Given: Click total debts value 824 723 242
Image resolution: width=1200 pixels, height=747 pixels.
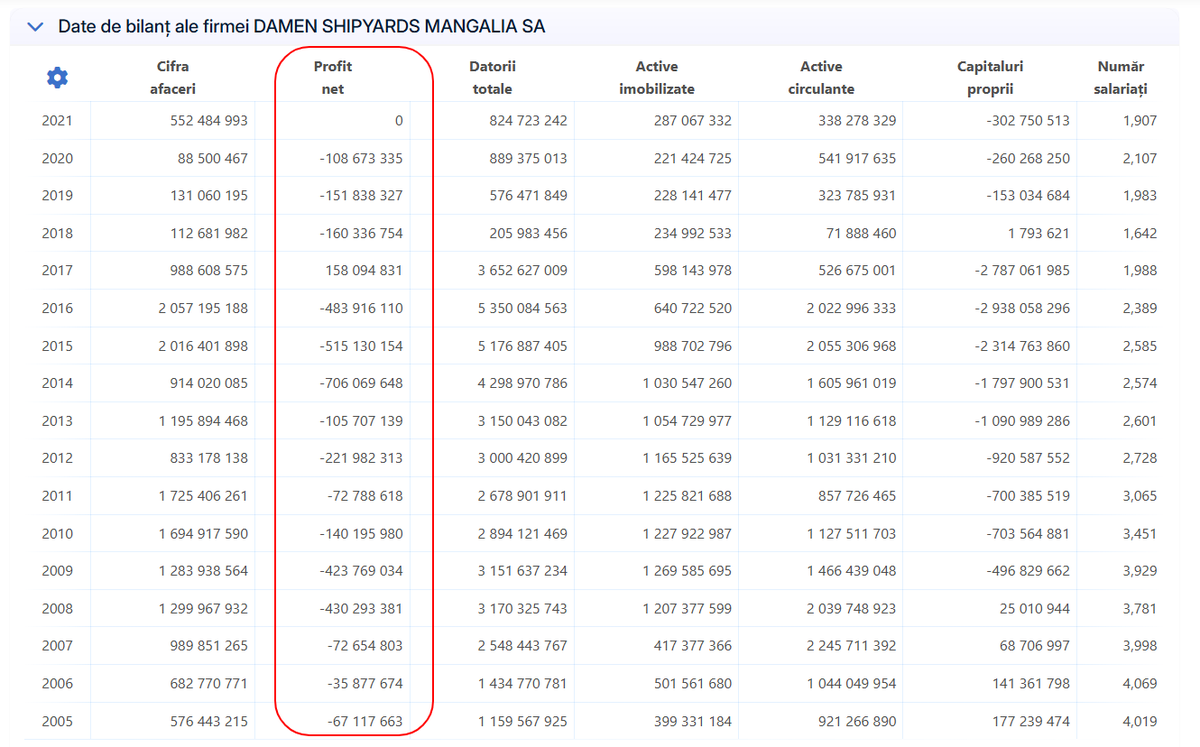Looking at the screenshot, I should tap(528, 121).
